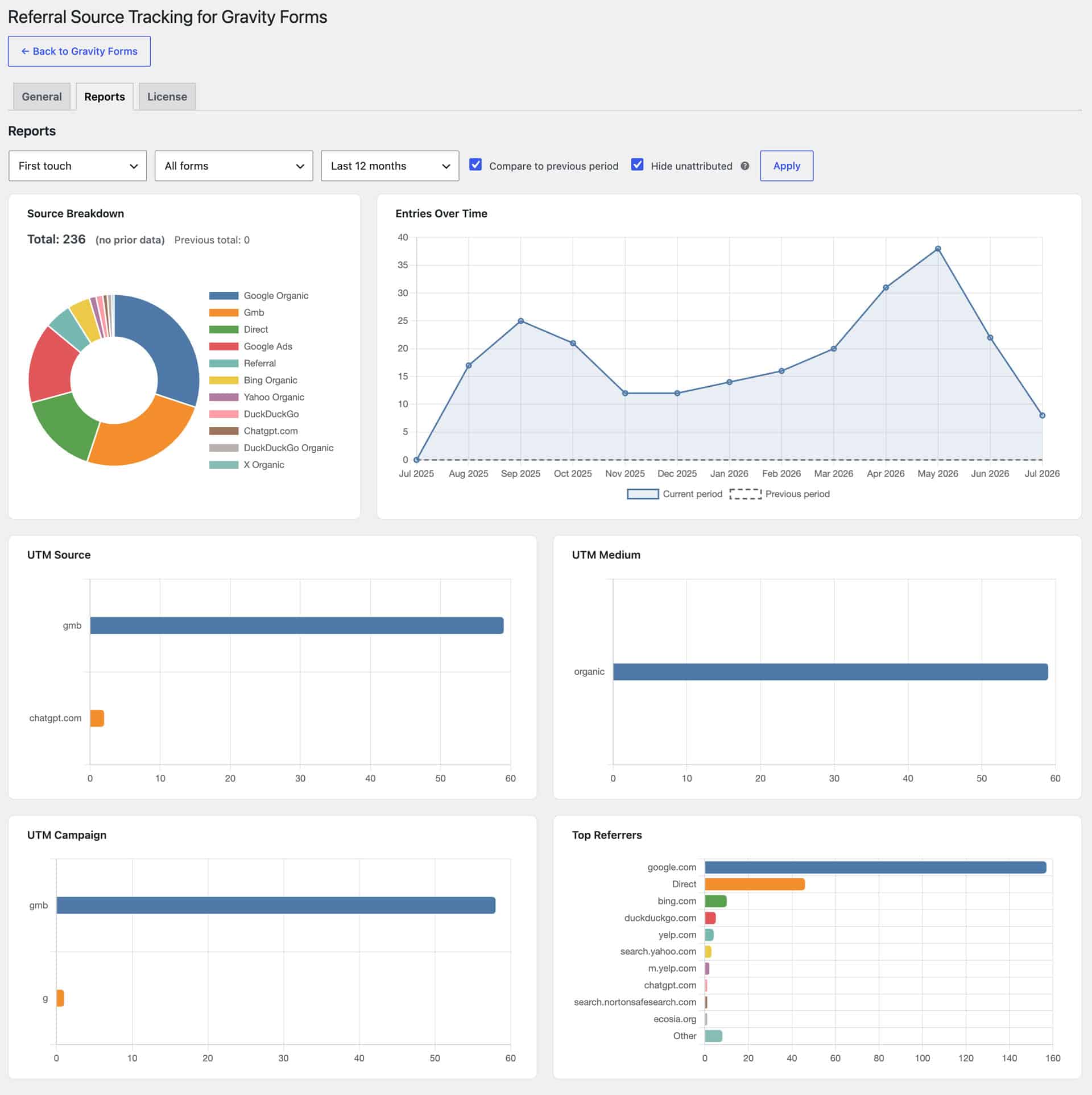Image resolution: width=1092 pixels, height=1095 pixels.
Task: Open the Last 12 months date range dropdown
Action: 390,166
